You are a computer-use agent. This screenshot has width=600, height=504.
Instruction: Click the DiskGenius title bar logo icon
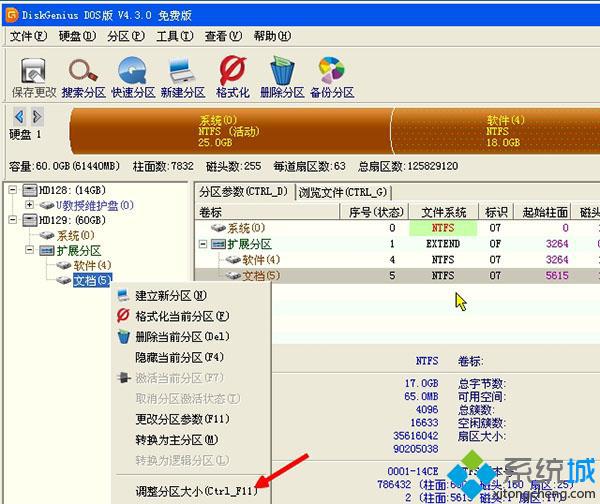[11, 15]
